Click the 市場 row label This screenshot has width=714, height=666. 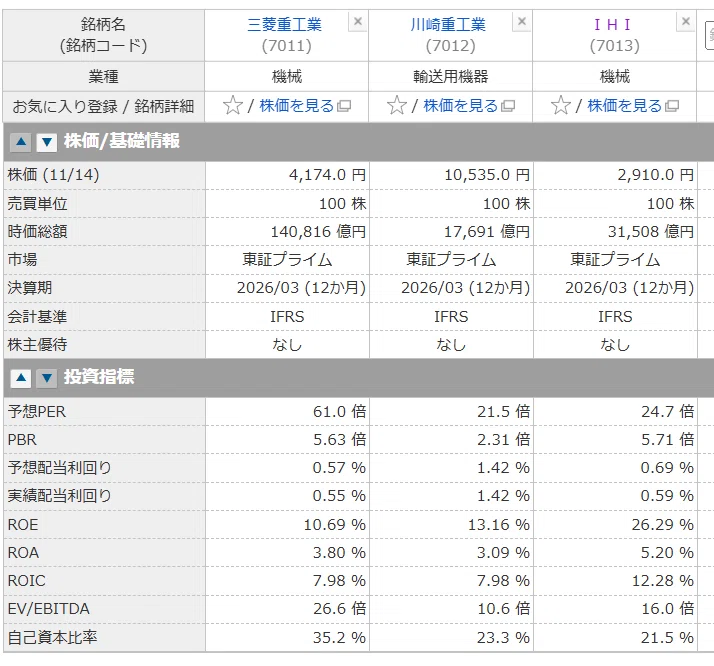point(22,260)
